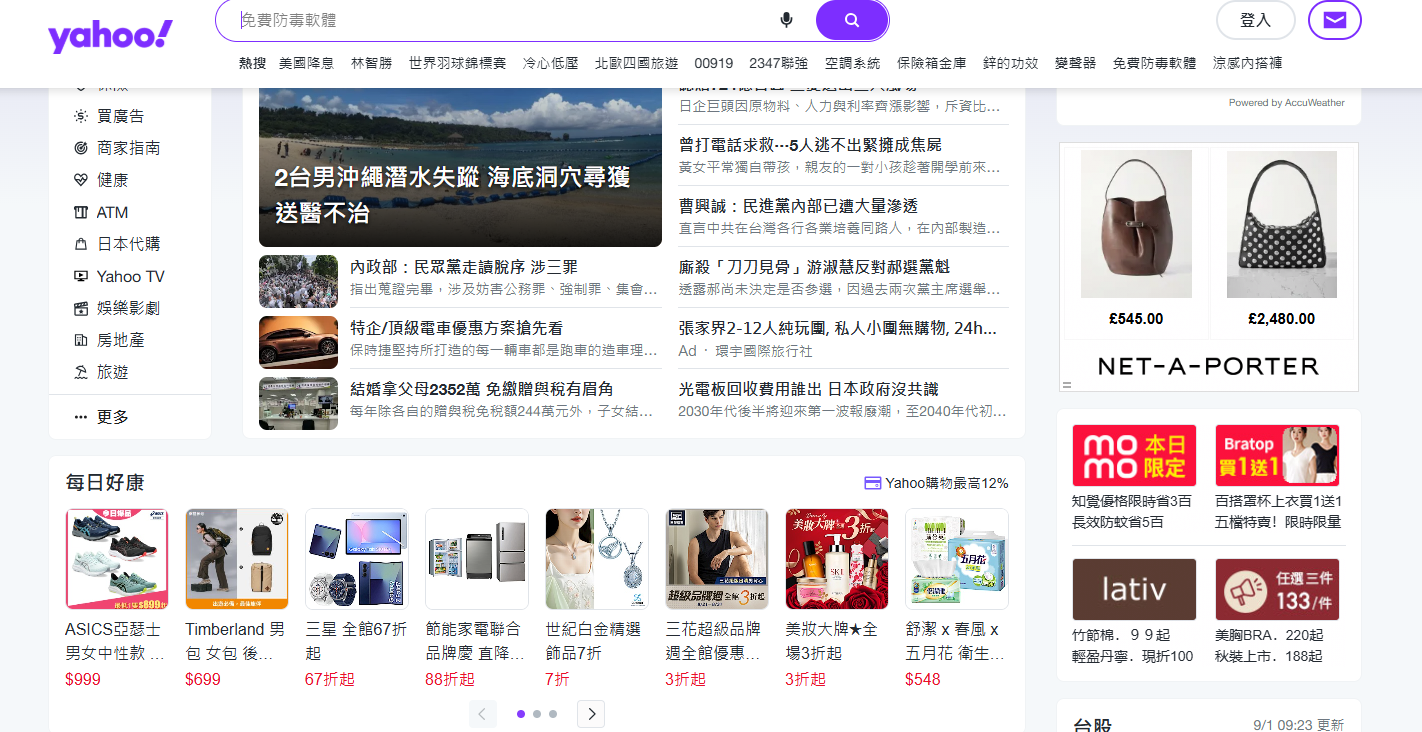Click in the search input field

(500, 20)
